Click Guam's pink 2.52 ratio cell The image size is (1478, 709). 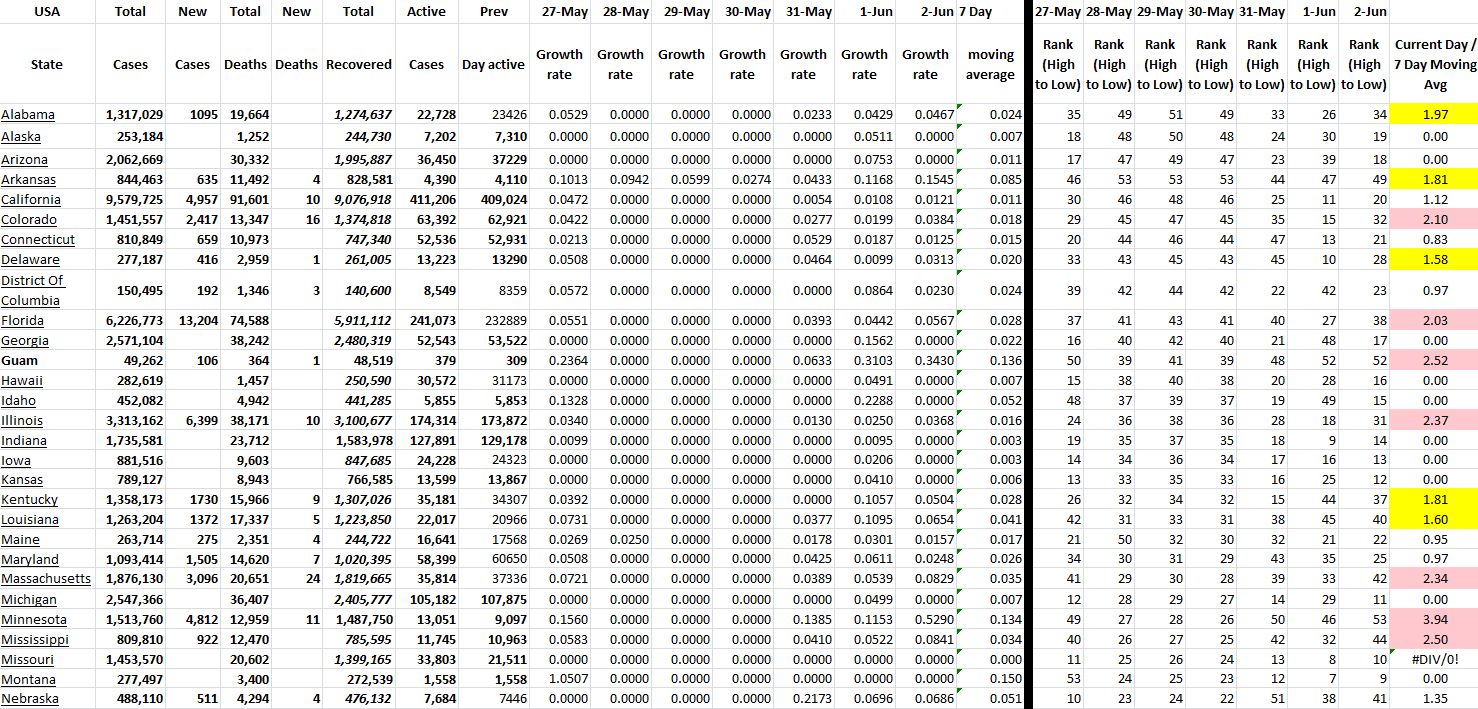click(x=1434, y=360)
